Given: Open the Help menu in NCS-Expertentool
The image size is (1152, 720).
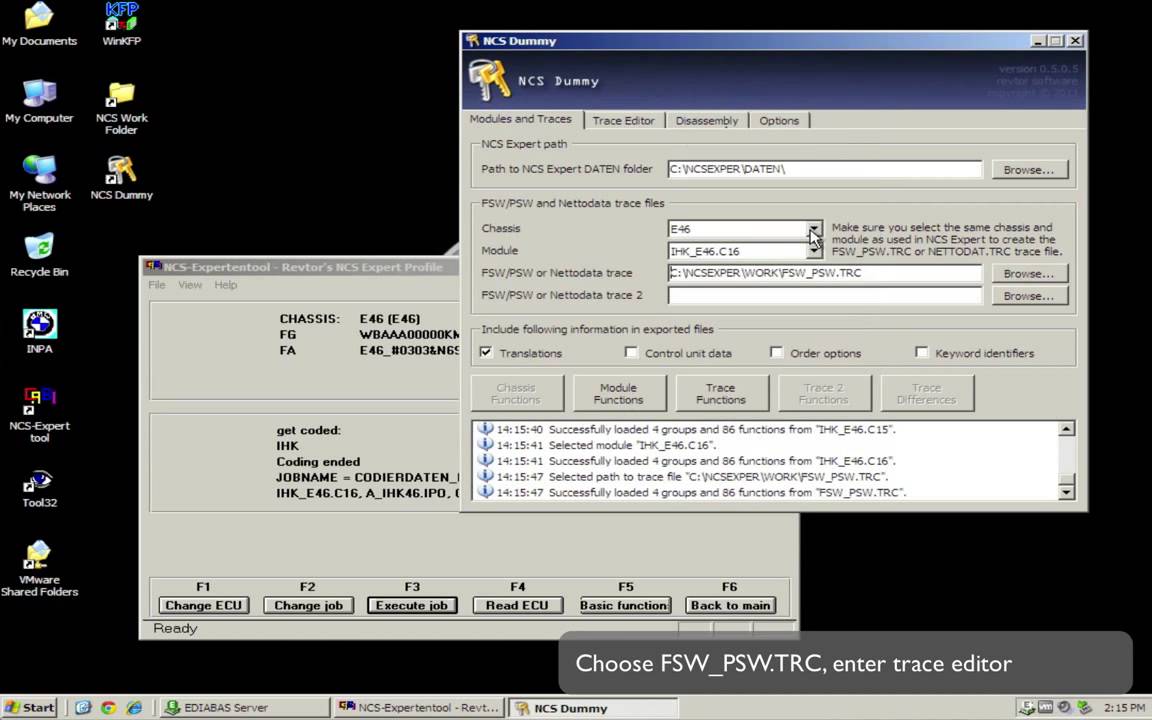Looking at the screenshot, I should (226, 285).
